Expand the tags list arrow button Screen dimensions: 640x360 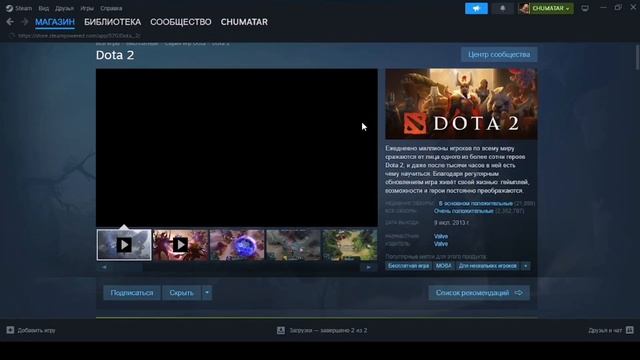click(x=526, y=266)
